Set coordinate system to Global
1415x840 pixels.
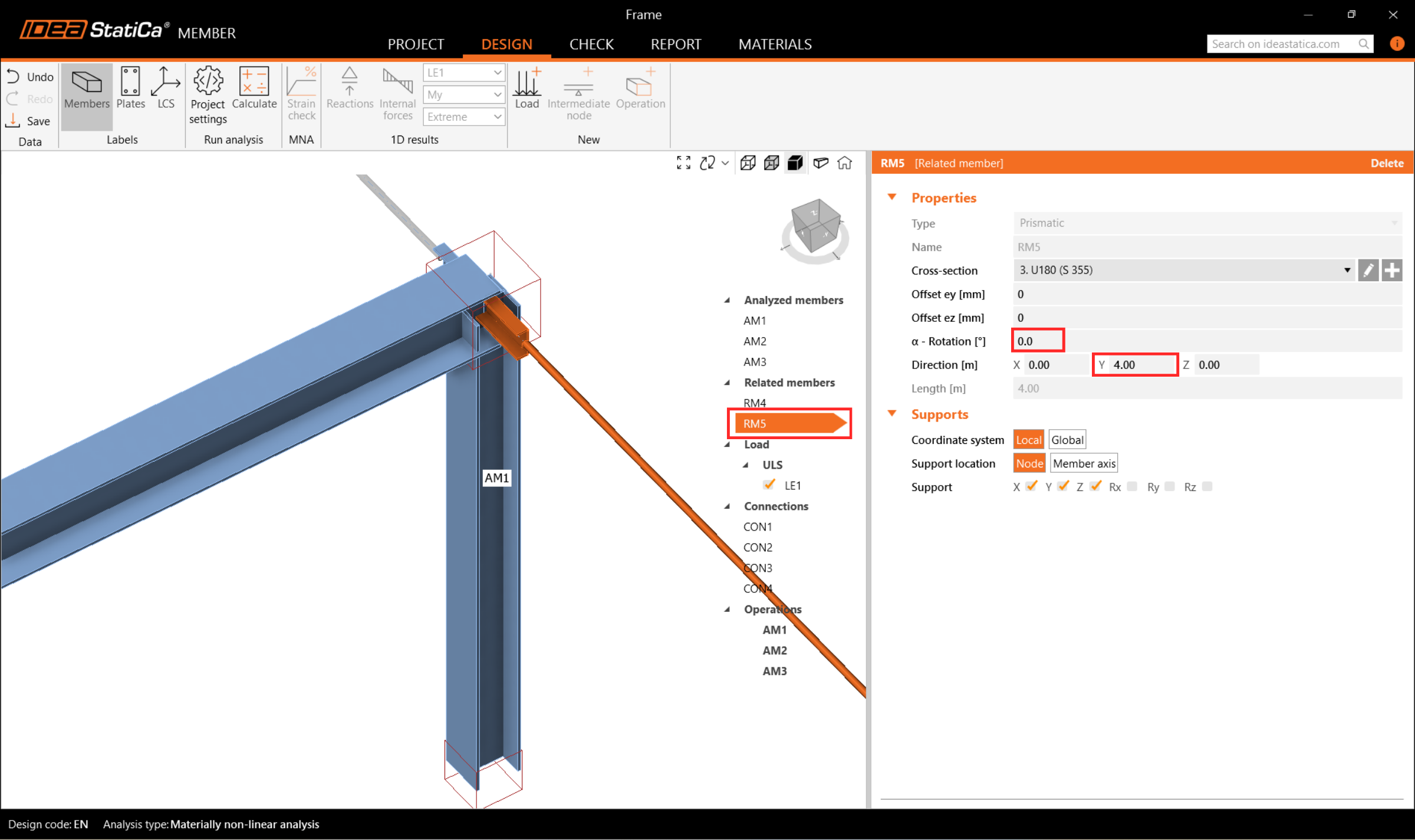[1067, 440]
